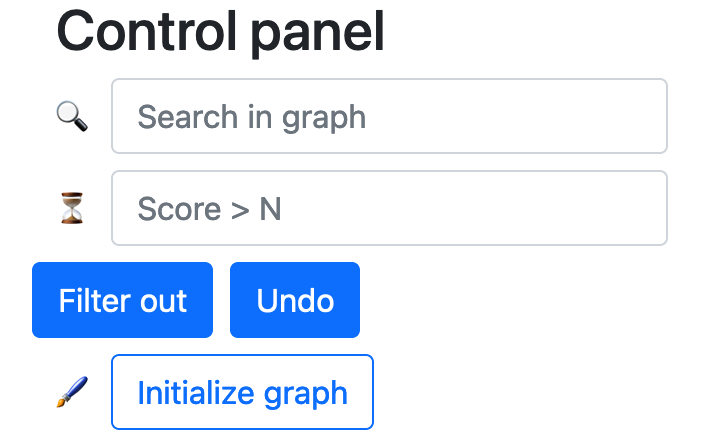Revert the last filter using Undo
The image size is (712, 438).
point(295,300)
